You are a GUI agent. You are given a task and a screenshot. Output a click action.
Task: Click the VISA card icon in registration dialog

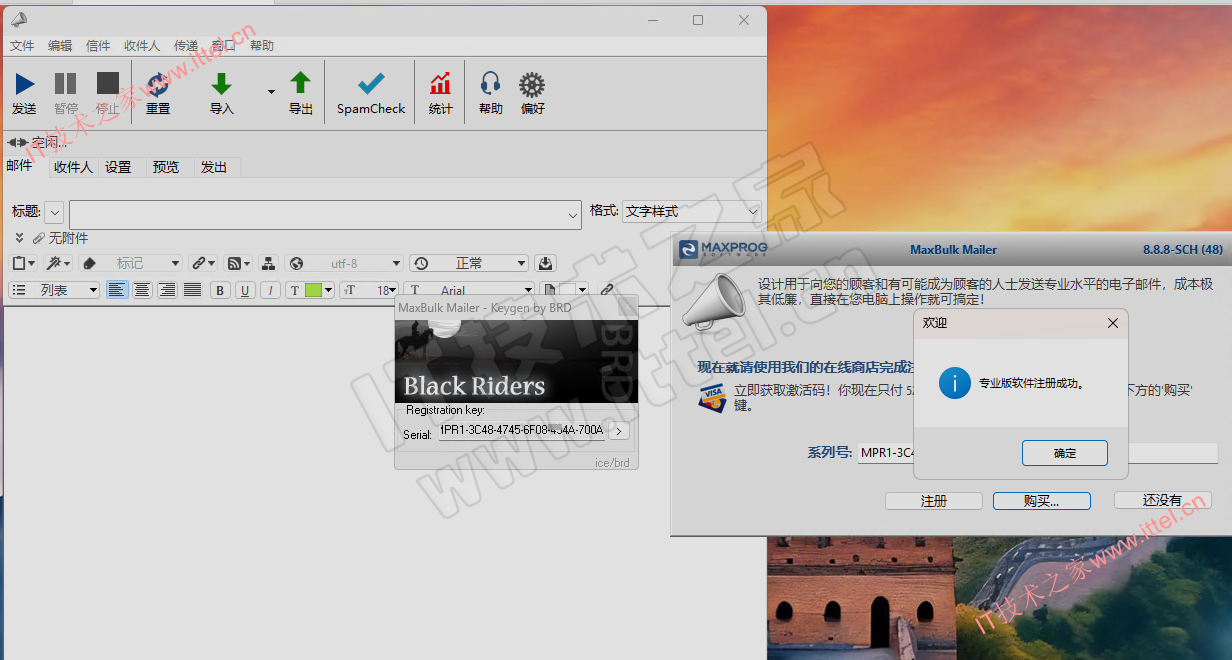(713, 397)
